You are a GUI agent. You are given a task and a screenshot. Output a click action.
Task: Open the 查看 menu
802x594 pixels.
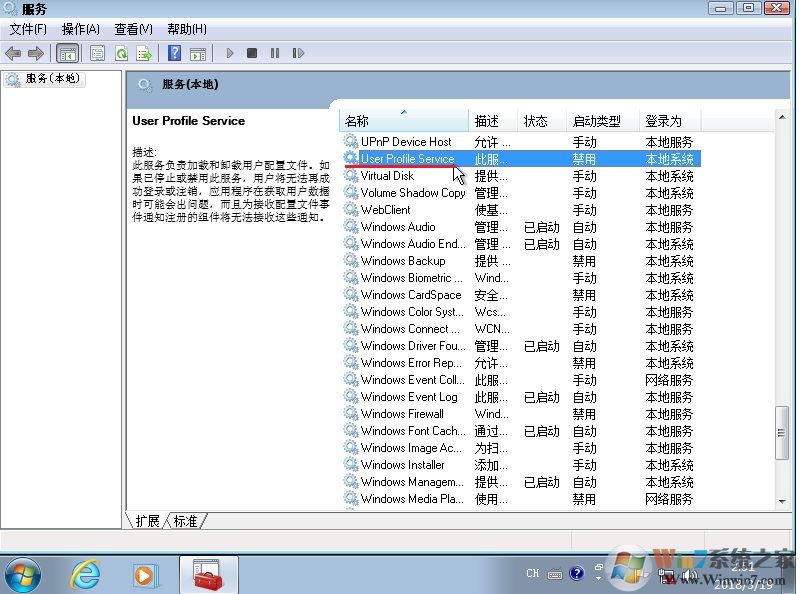[x=132, y=29]
